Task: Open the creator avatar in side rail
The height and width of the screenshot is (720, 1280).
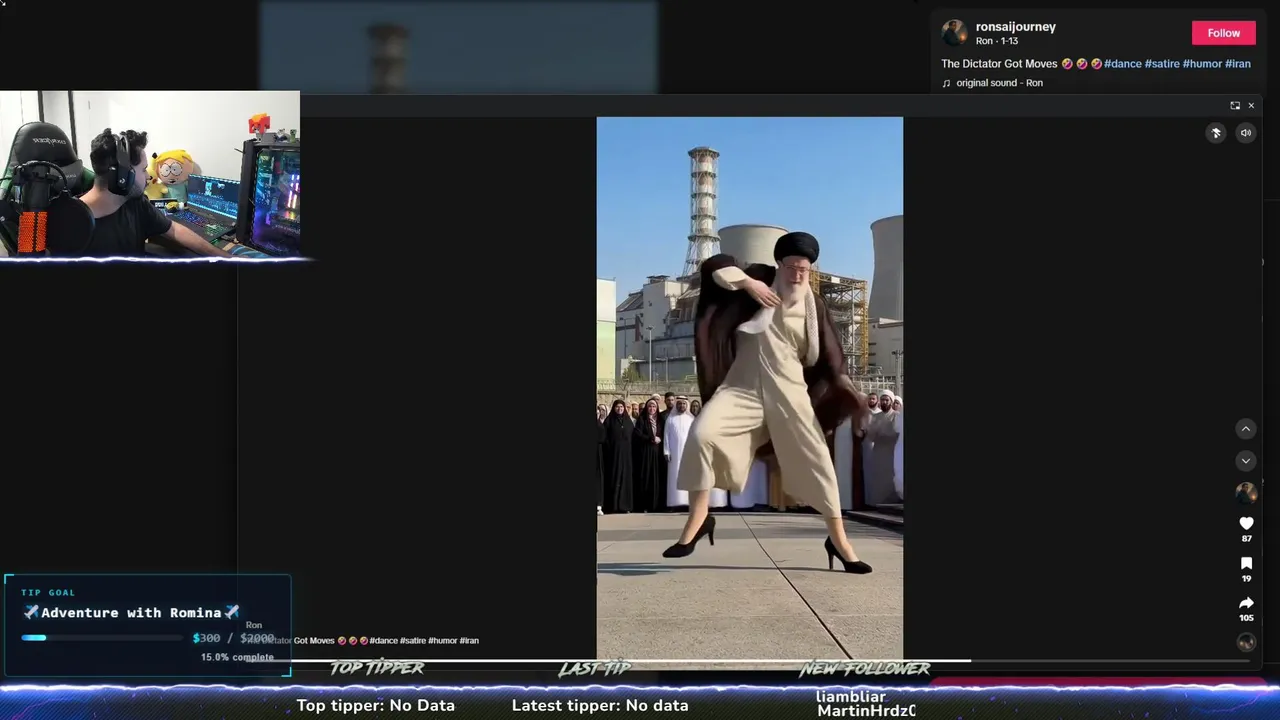Action: click(x=1246, y=493)
